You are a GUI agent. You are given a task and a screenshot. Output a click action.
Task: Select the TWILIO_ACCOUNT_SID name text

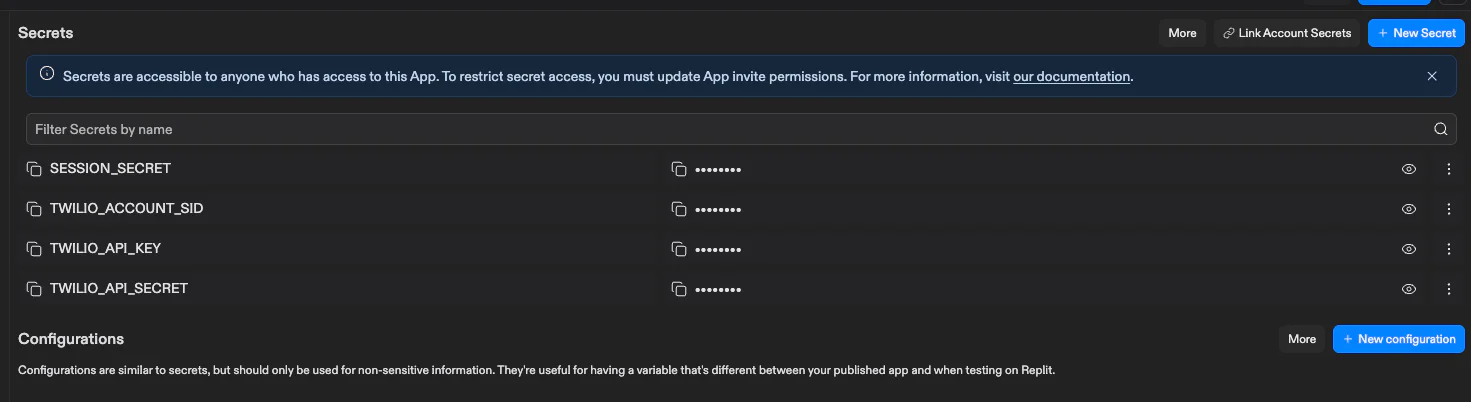pos(127,209)
